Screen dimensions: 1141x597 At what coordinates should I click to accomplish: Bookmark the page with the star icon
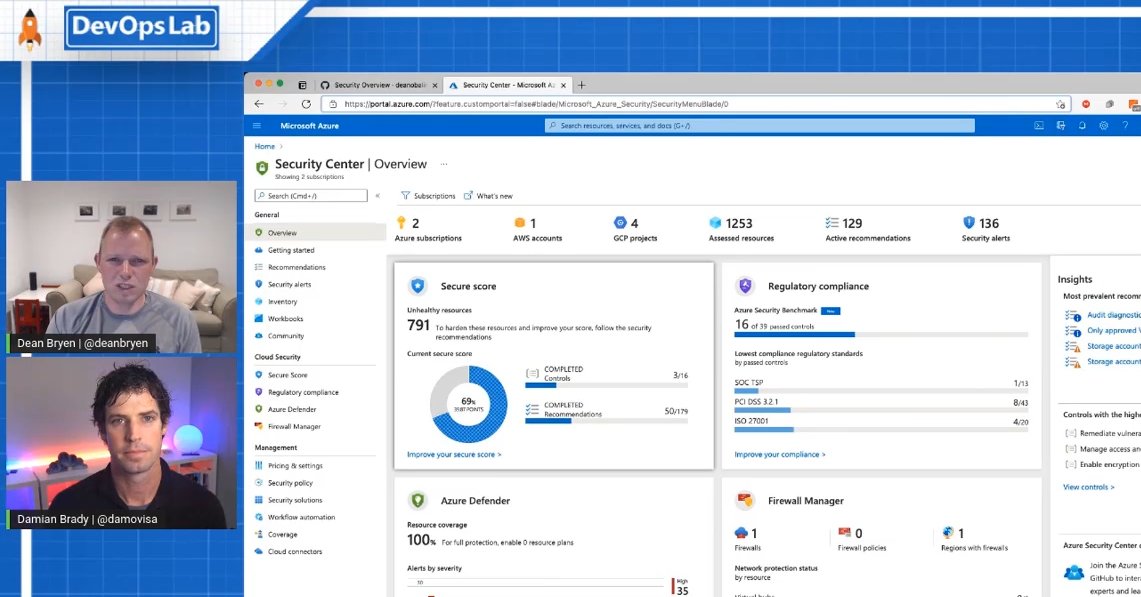(1060, 104)
